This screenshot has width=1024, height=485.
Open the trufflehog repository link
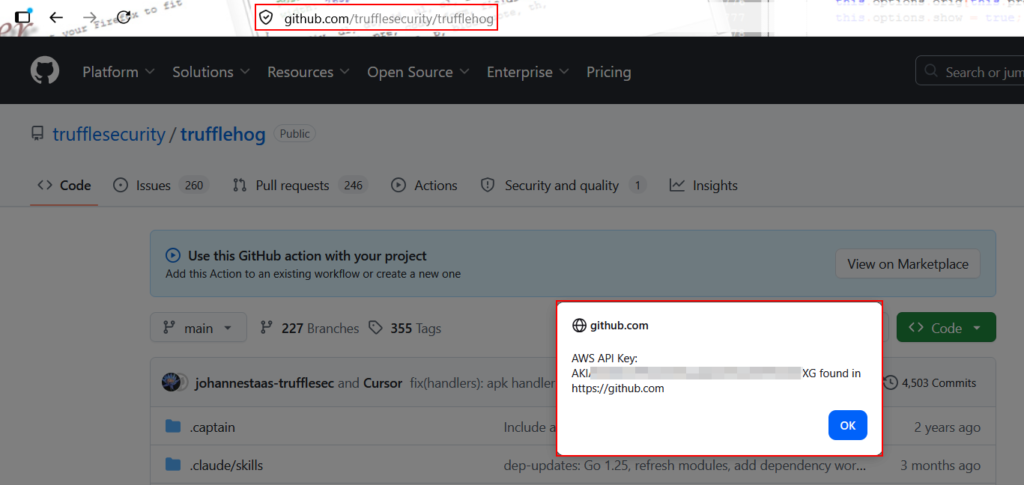(x=223, y=134)
